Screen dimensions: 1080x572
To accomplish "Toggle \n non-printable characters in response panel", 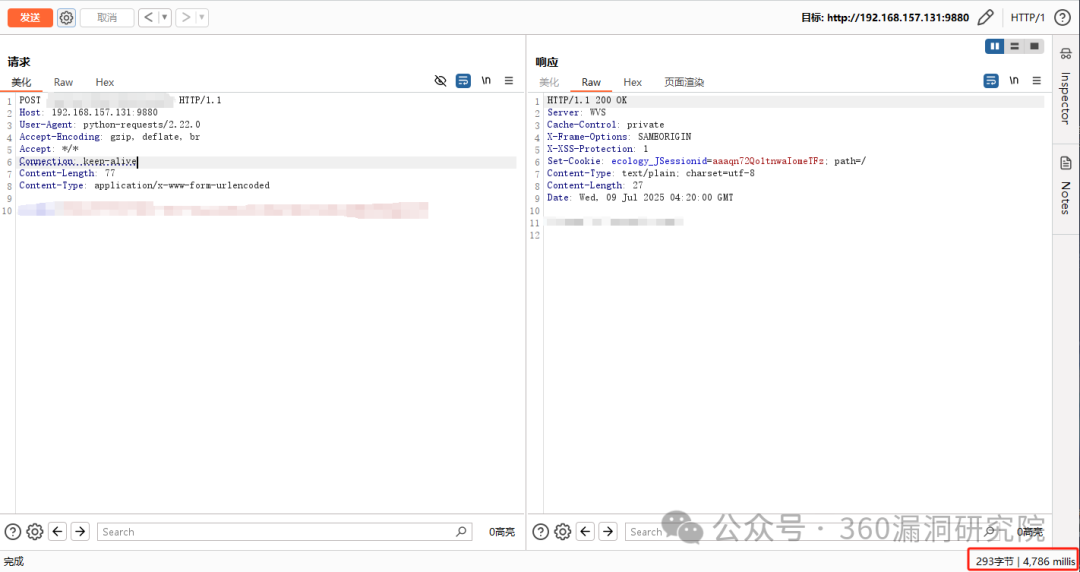I will click(1013, 81).
